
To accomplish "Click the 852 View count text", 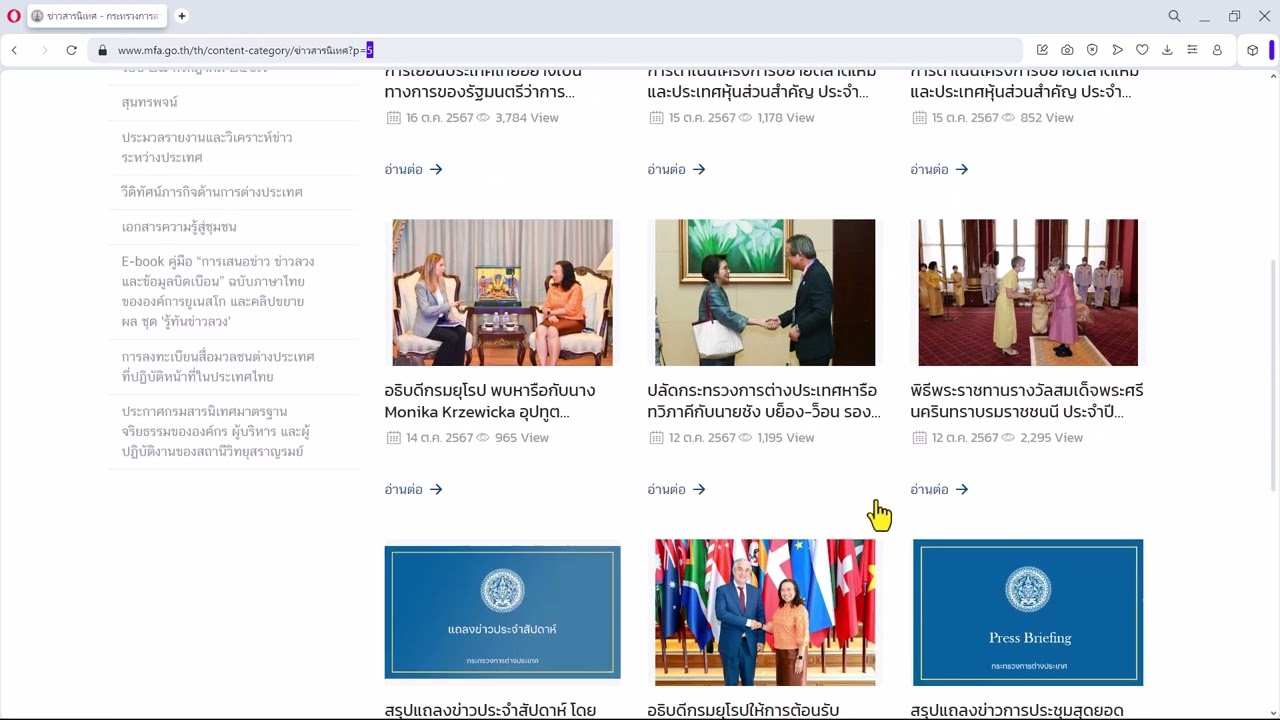I will 1047,117.
